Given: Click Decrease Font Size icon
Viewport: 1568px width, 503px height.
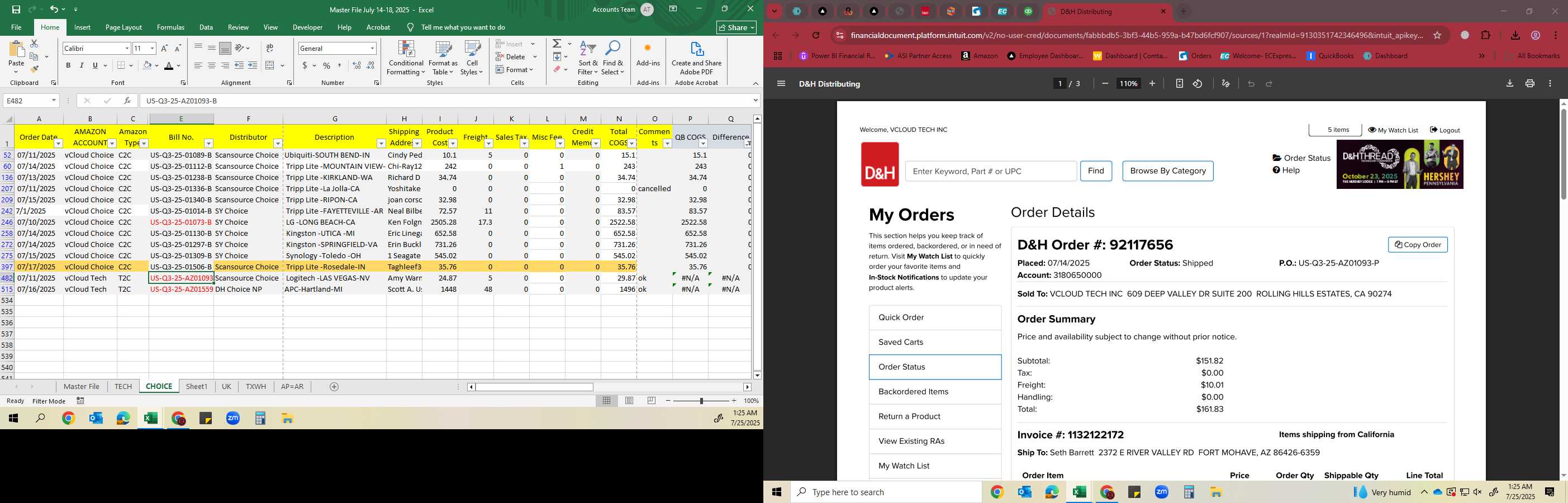Looking at the screenshot, I should (178, 48).
